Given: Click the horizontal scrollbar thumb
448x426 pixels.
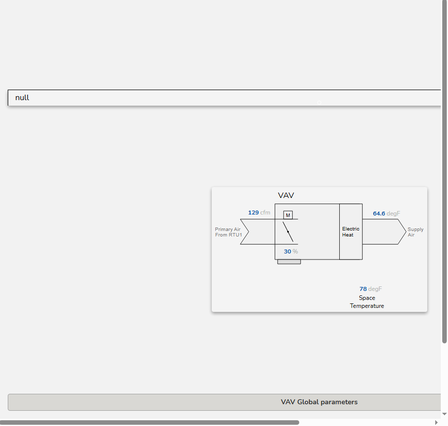Looking at the screenshot, I should [x=149, y=422].
